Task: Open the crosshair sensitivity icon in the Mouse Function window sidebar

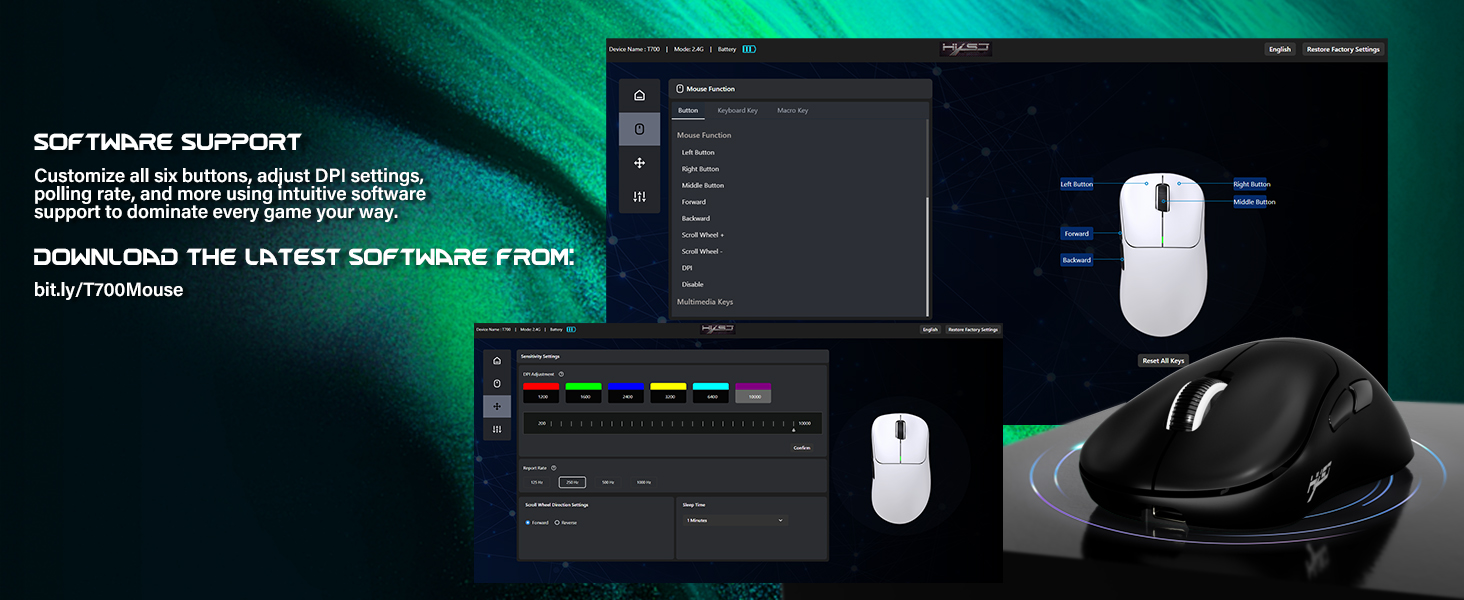Action: (x=639, y=163)
